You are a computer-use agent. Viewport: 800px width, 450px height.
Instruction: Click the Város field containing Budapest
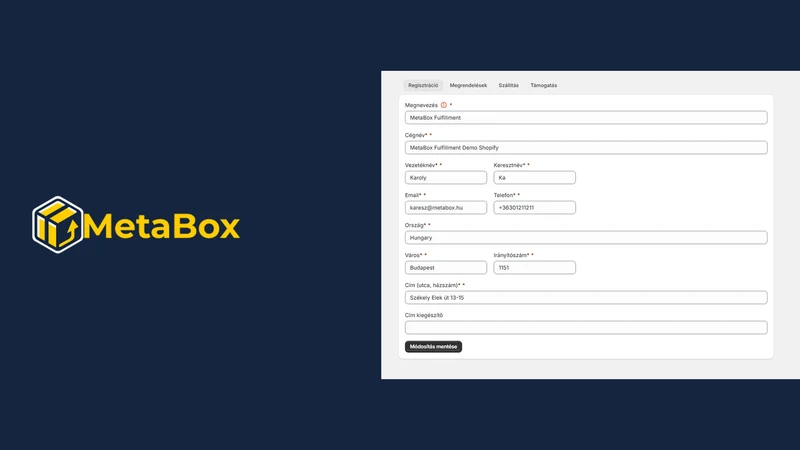click(x=445, y=267)
